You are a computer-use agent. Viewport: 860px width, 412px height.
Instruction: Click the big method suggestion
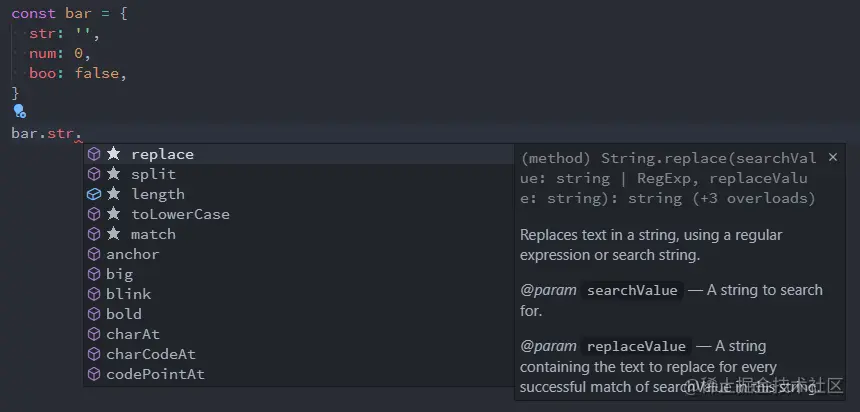pos(119,274)
